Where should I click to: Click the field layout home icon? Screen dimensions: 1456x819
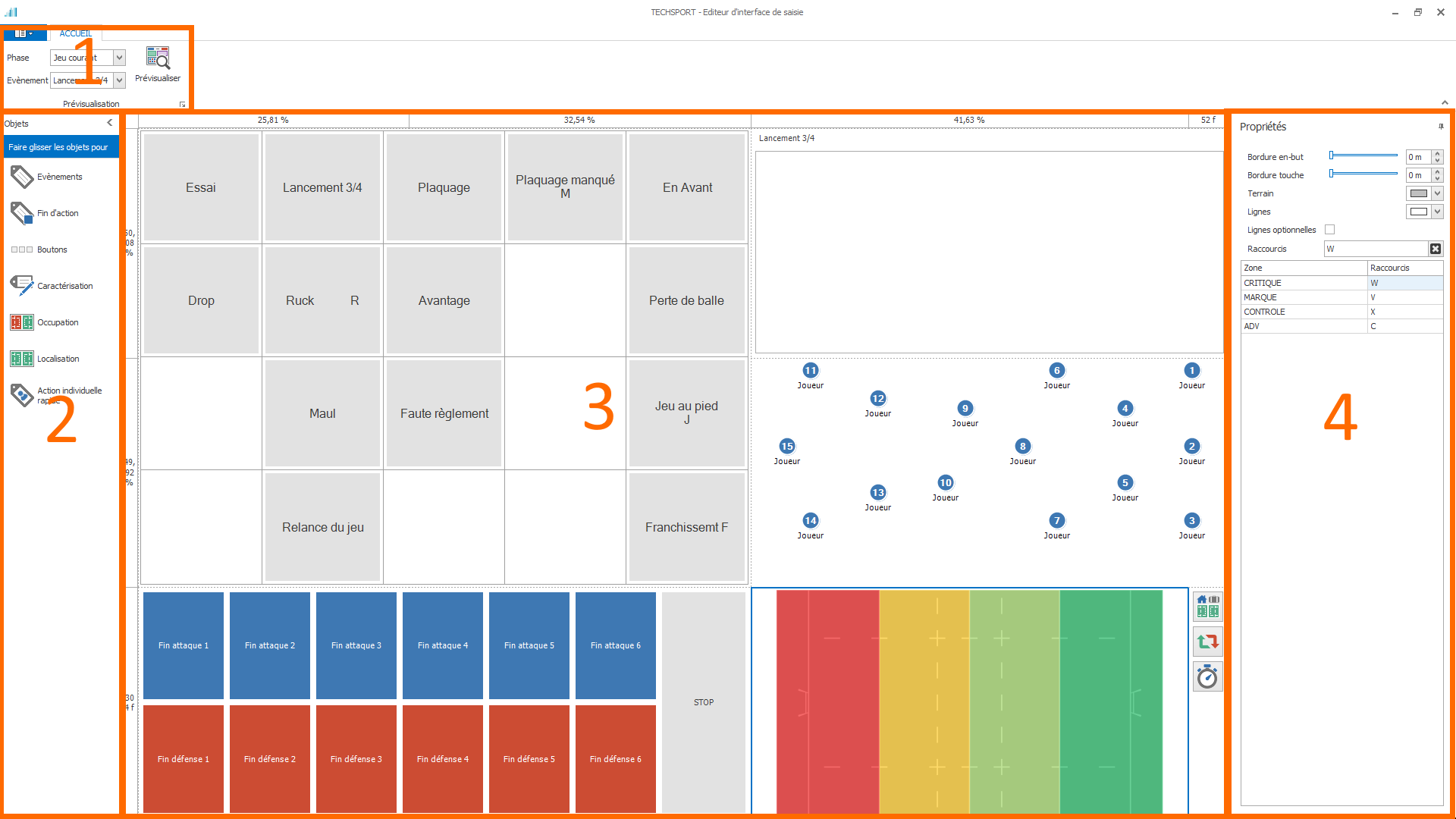(1208, 607)
